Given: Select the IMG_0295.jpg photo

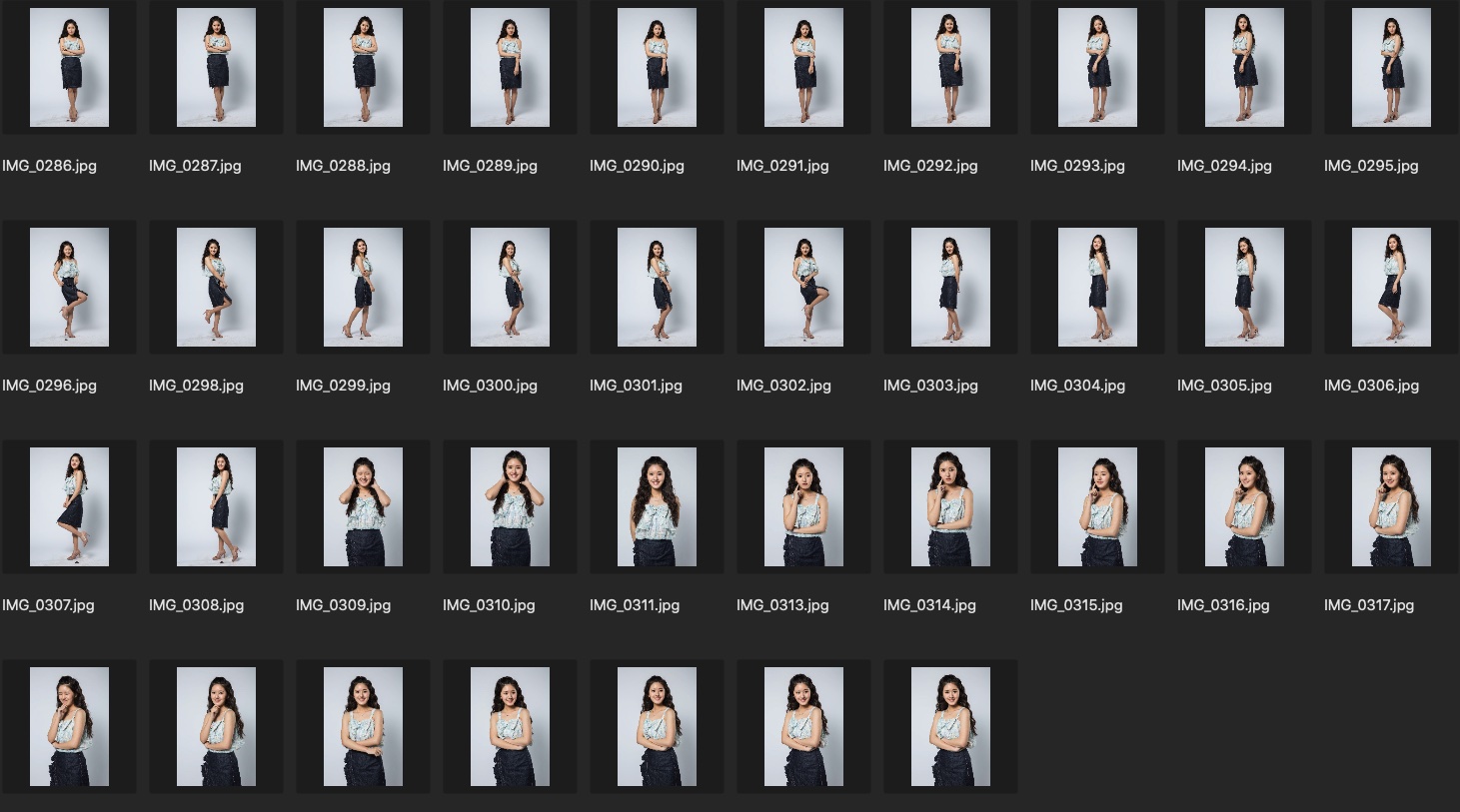Looking at the screenshot, I should [1391, 68].
